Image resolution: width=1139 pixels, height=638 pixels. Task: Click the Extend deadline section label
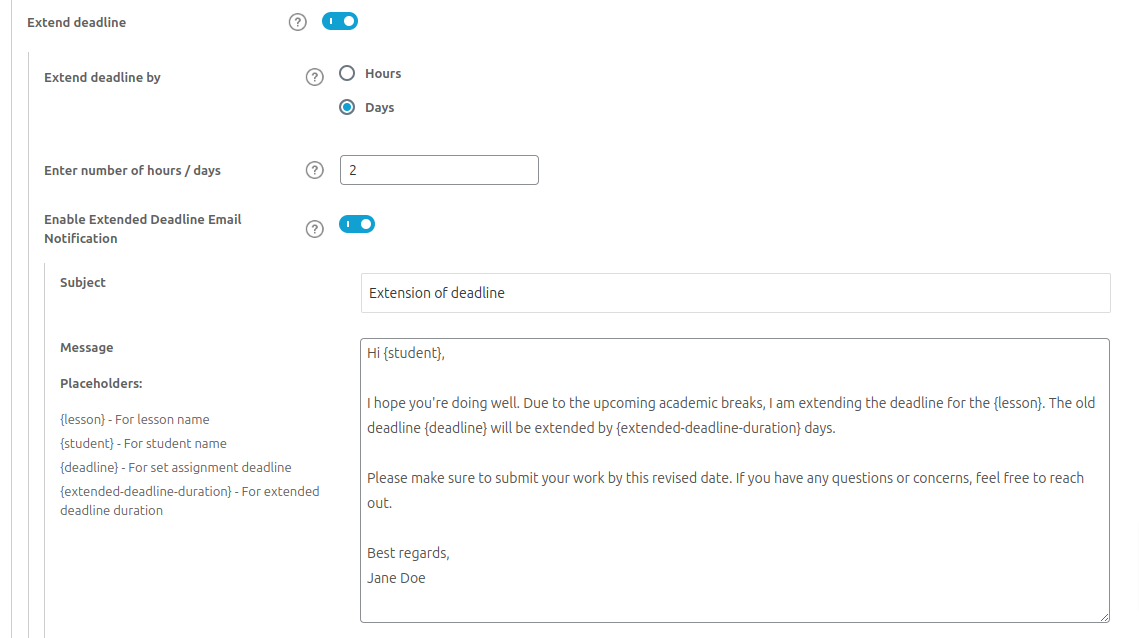click(76, 22)
